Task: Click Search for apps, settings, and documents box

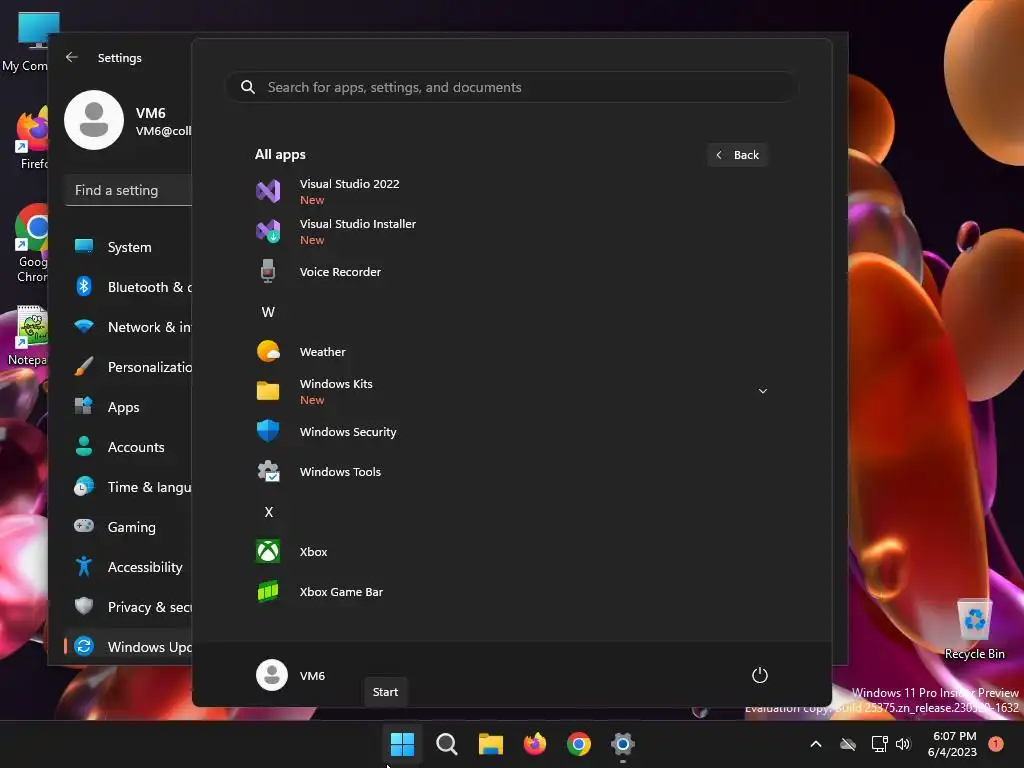Action: coord(511,87)
